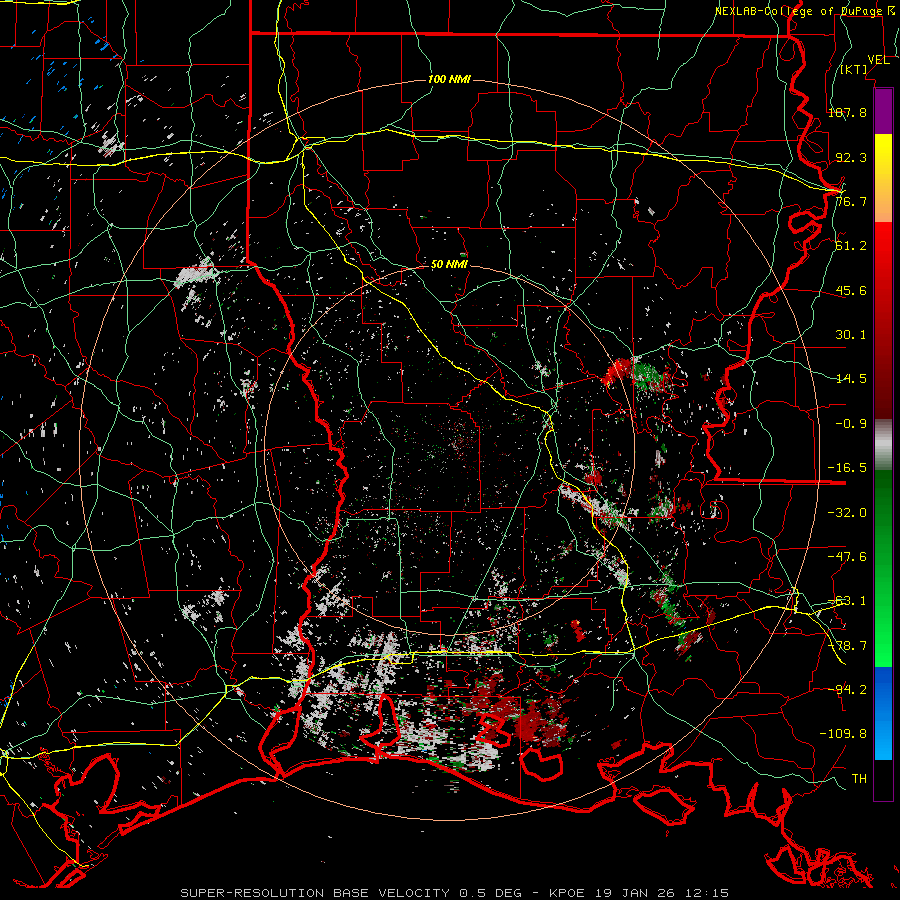900x900 pixels.
Task: Click the 92.3 velocity scale value
Action: tap(851, 157)
